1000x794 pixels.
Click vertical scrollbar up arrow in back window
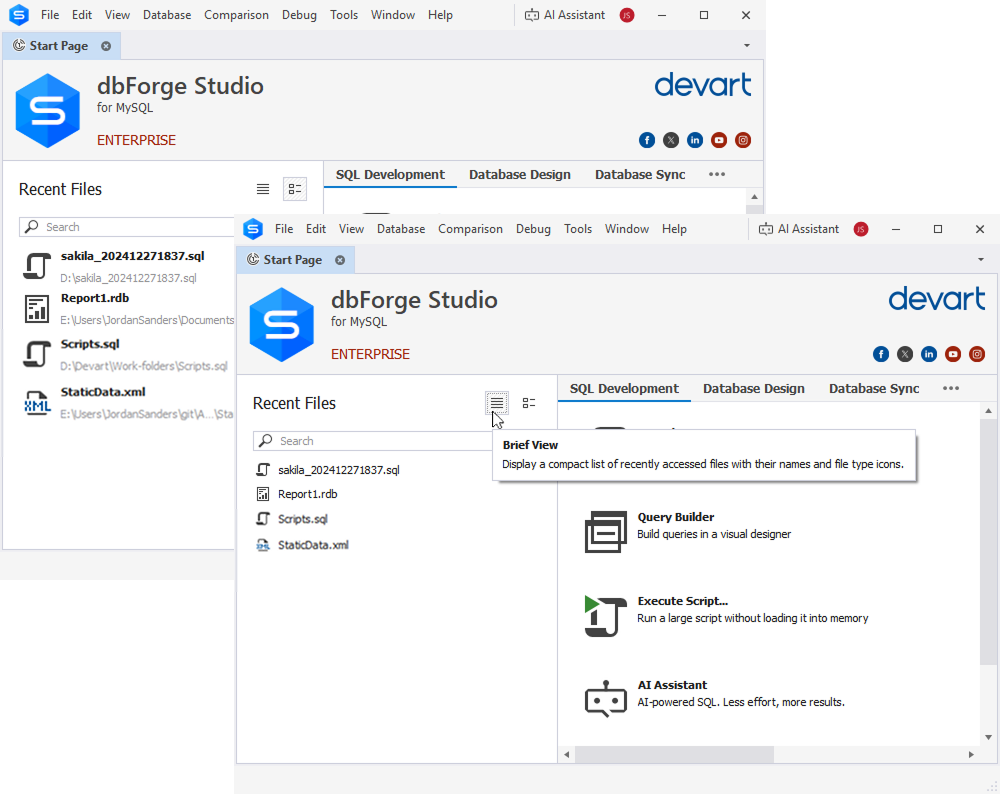point(754,196)
